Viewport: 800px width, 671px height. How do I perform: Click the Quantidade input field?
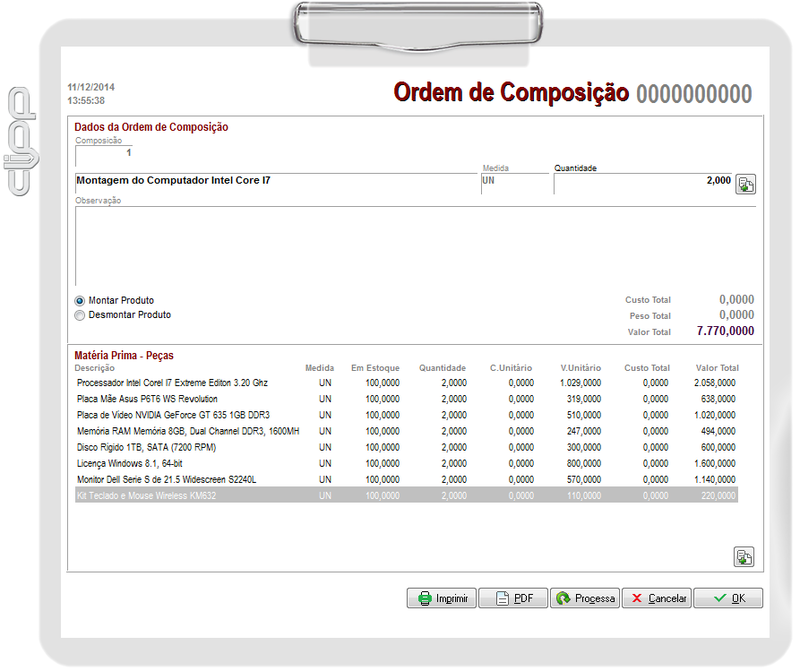643,182
